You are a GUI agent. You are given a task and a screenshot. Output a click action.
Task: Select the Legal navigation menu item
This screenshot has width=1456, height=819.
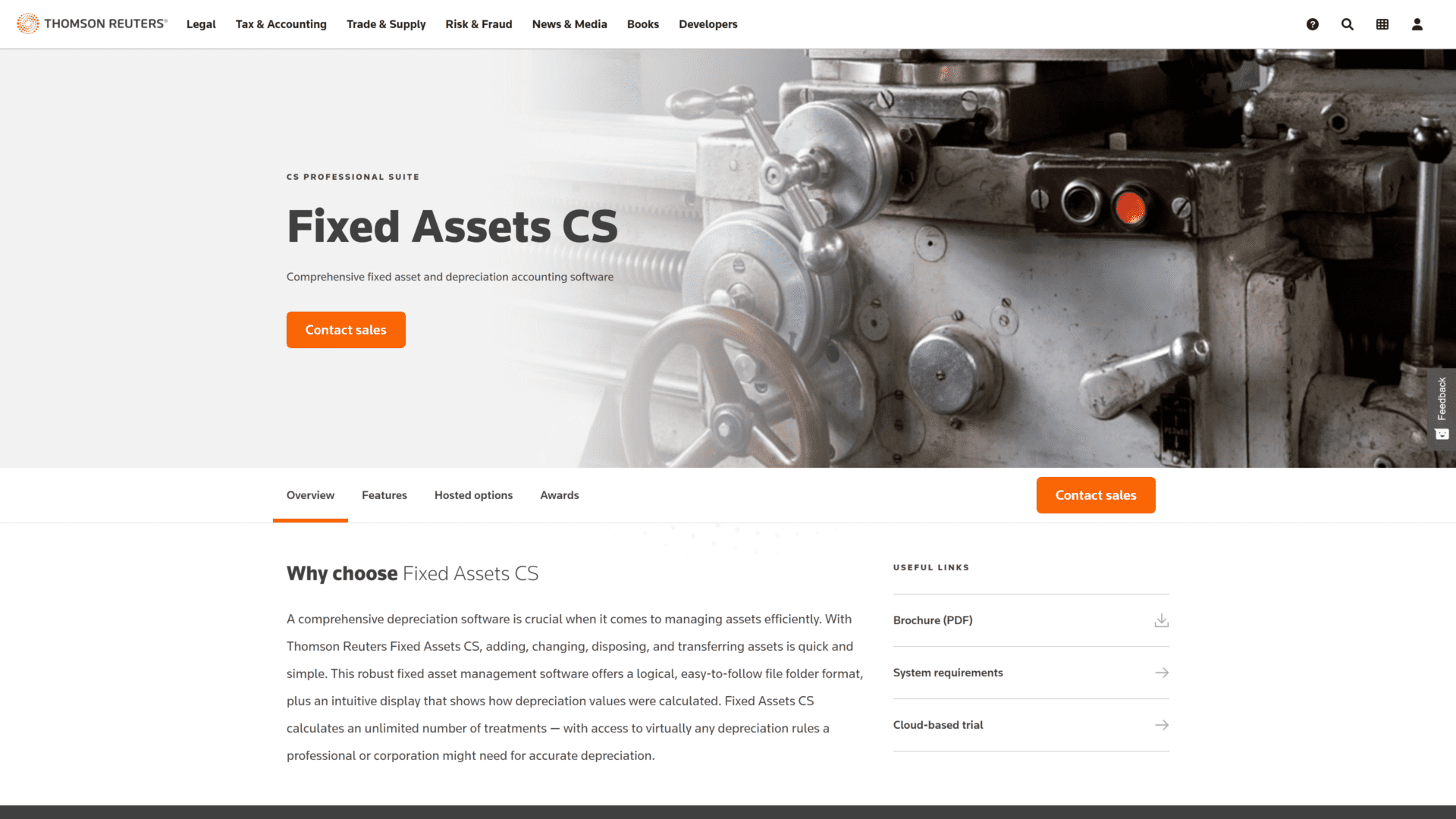coord(201,24)
